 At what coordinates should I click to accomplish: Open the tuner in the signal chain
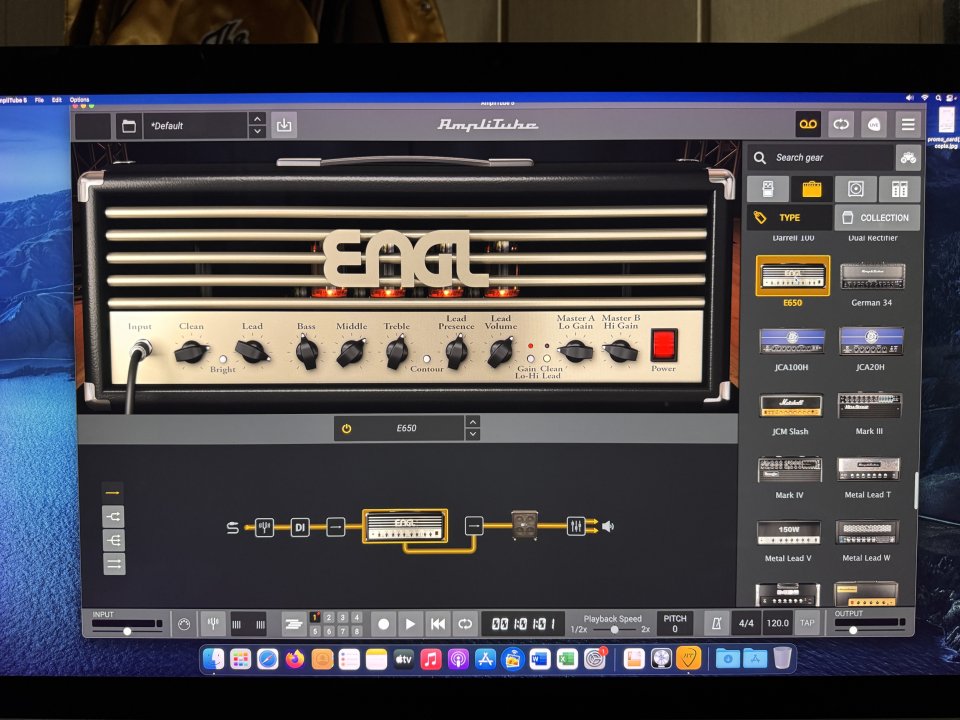(264, 527)
